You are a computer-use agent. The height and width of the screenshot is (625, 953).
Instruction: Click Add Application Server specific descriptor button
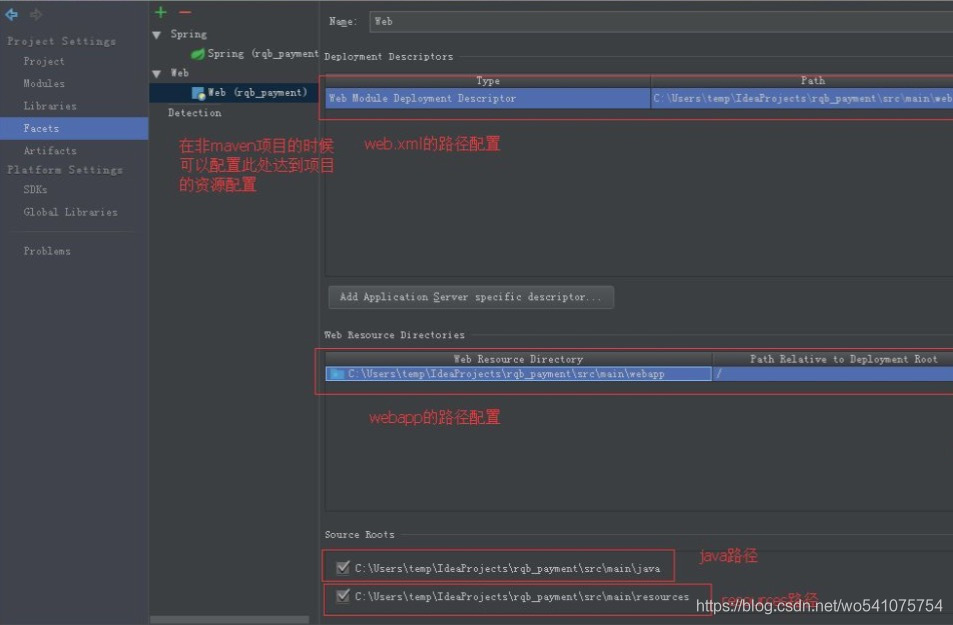(x=470, y=296)
